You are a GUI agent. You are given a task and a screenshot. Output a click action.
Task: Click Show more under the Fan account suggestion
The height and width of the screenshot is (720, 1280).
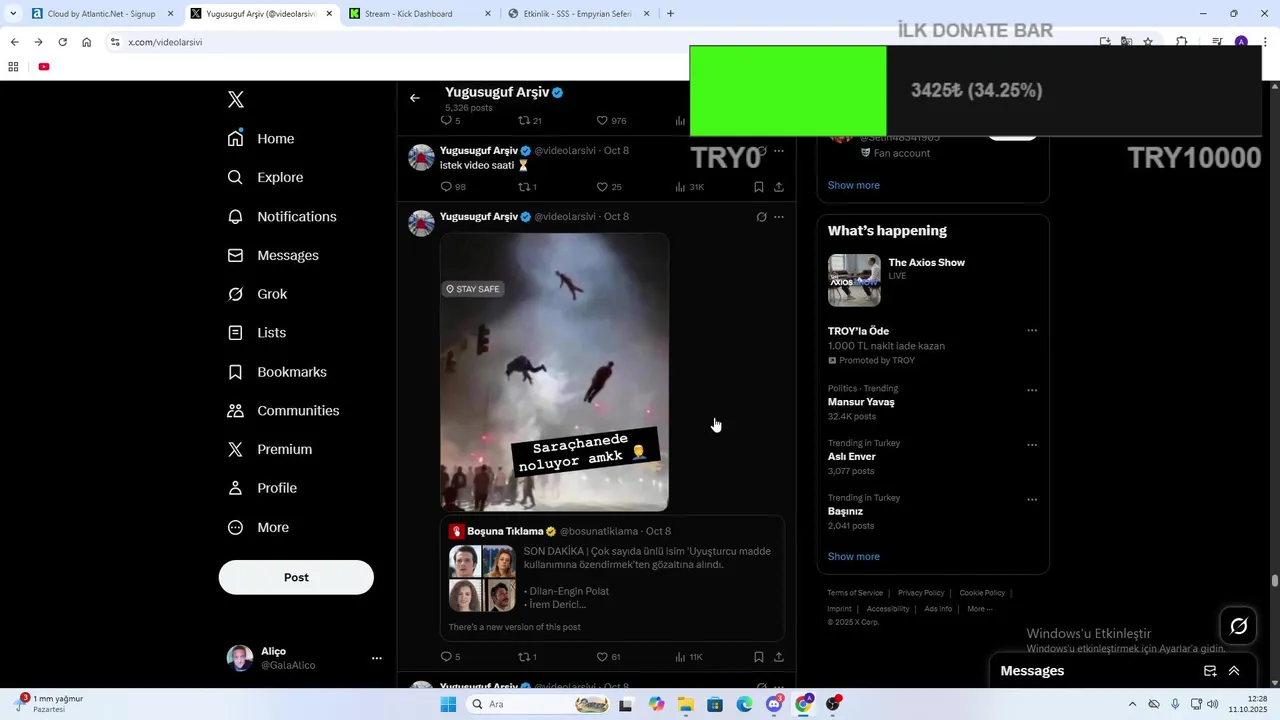tap(854, 186)
